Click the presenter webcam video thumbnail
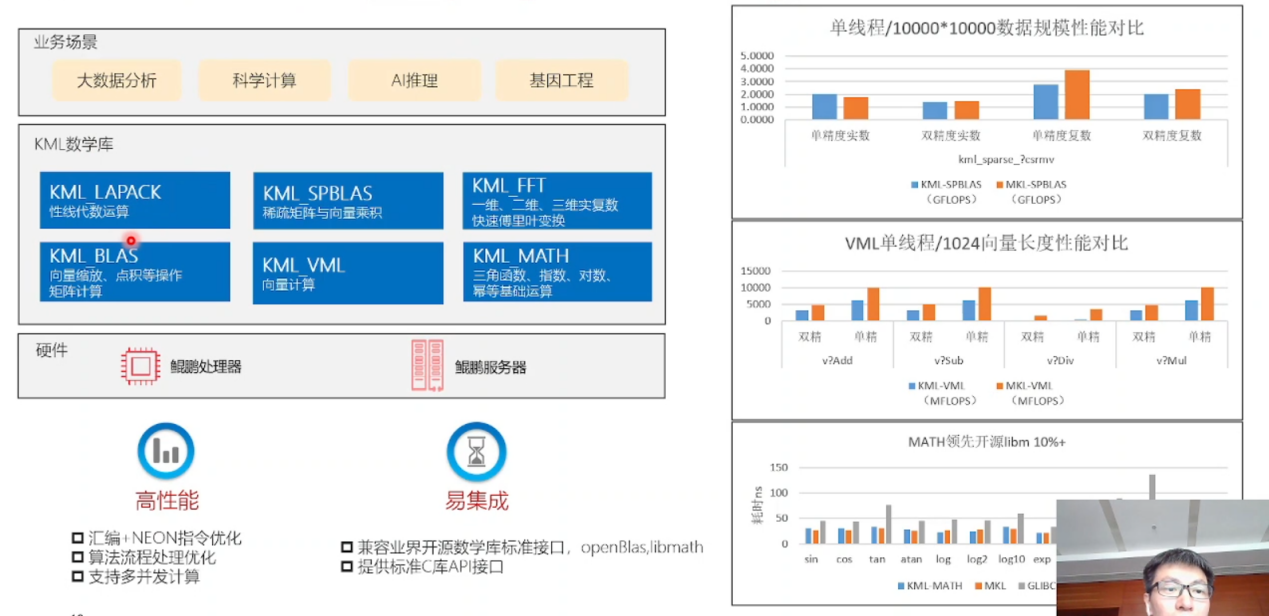Screen dimensions: 1269x616 coord(1162,557)
